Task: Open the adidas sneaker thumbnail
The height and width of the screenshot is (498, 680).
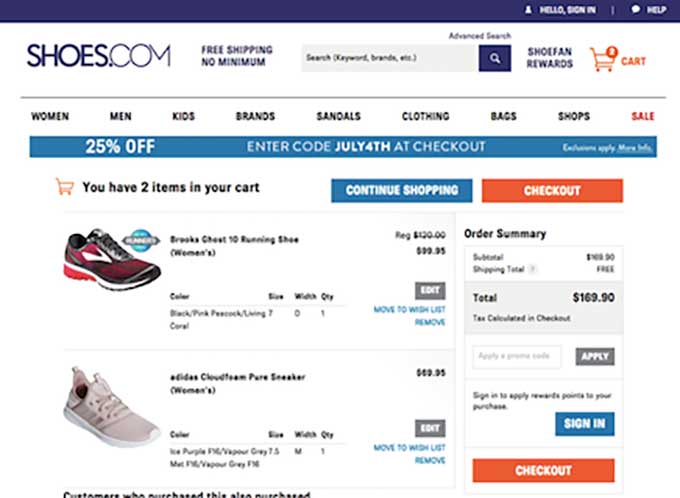Action: (112, 407)
